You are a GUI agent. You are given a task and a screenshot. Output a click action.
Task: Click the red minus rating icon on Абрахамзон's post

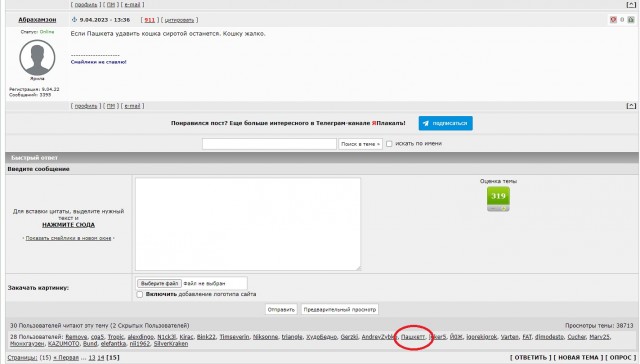(613, 20)
